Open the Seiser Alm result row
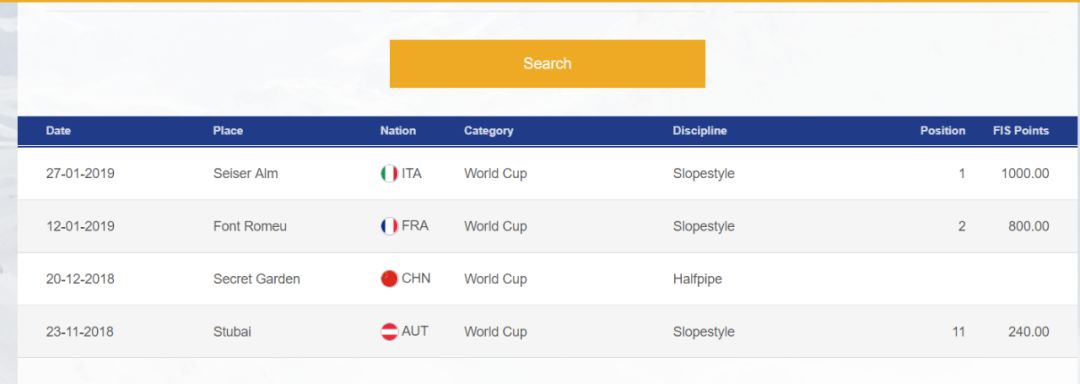The image size is (1080, 384). (548, 173)
